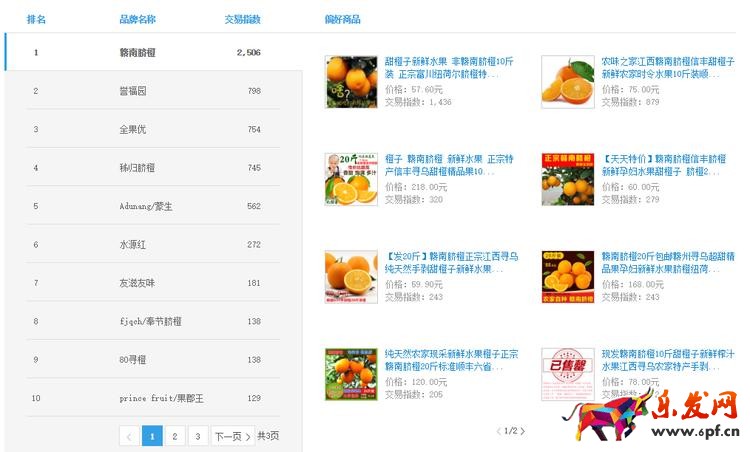
Task: Select the 秭归脐橙 brand row
Action: (154, 167)
